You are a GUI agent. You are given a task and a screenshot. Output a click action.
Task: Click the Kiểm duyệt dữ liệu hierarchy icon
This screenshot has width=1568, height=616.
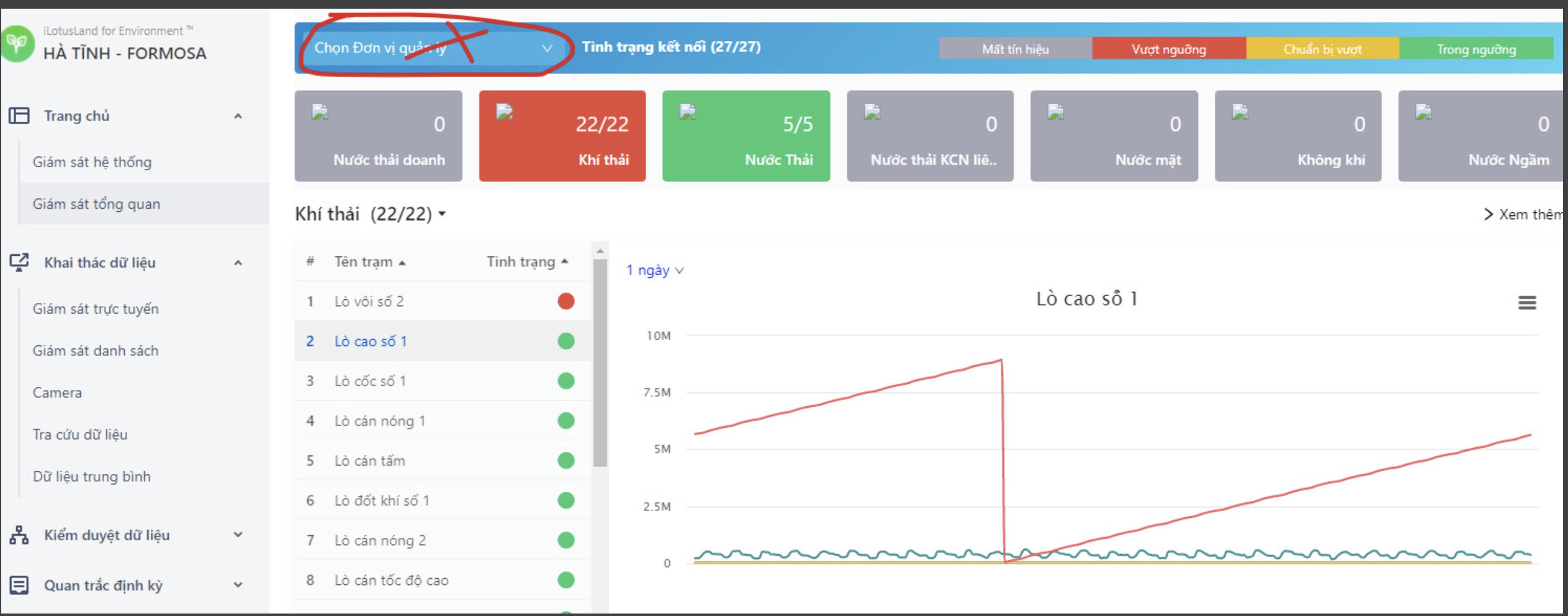[19, 535]
